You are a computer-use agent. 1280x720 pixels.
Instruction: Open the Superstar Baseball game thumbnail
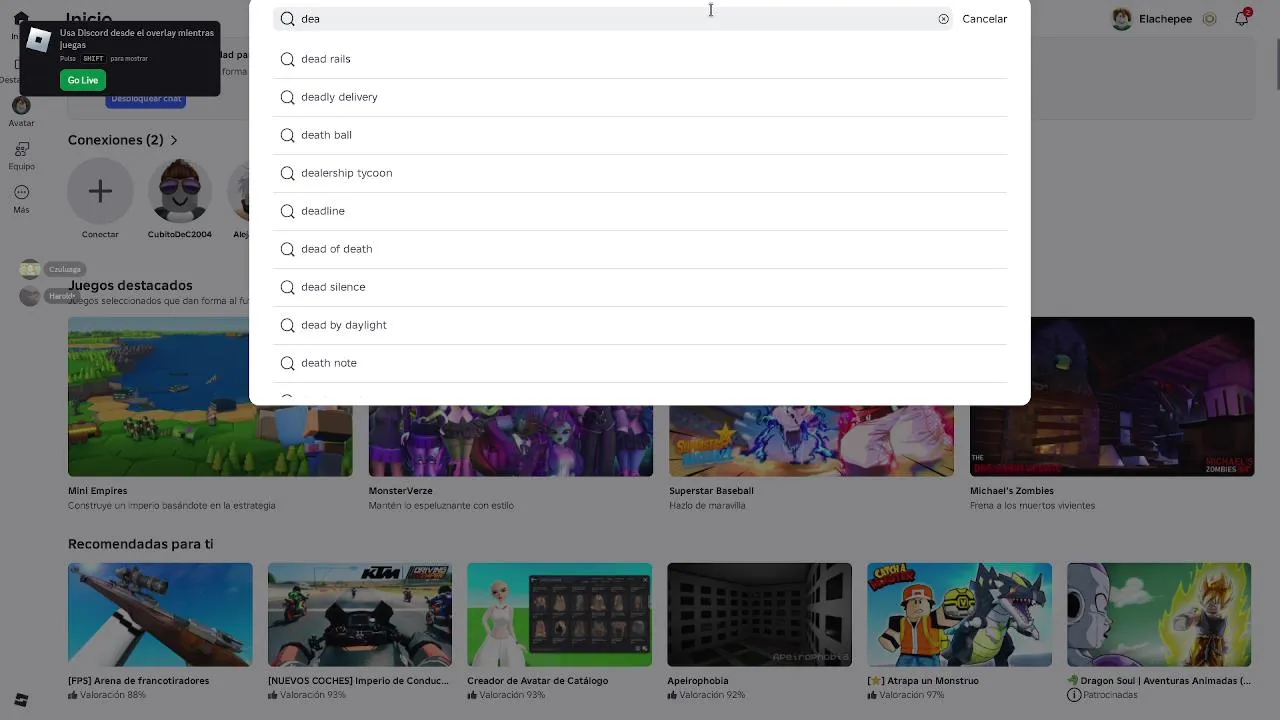point(811,440)
